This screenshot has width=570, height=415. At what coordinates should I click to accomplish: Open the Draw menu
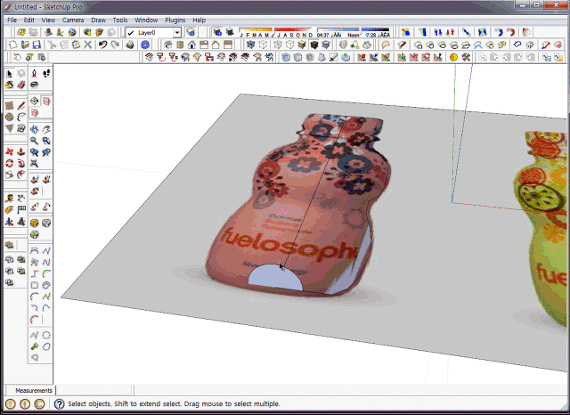pos(99,20)
